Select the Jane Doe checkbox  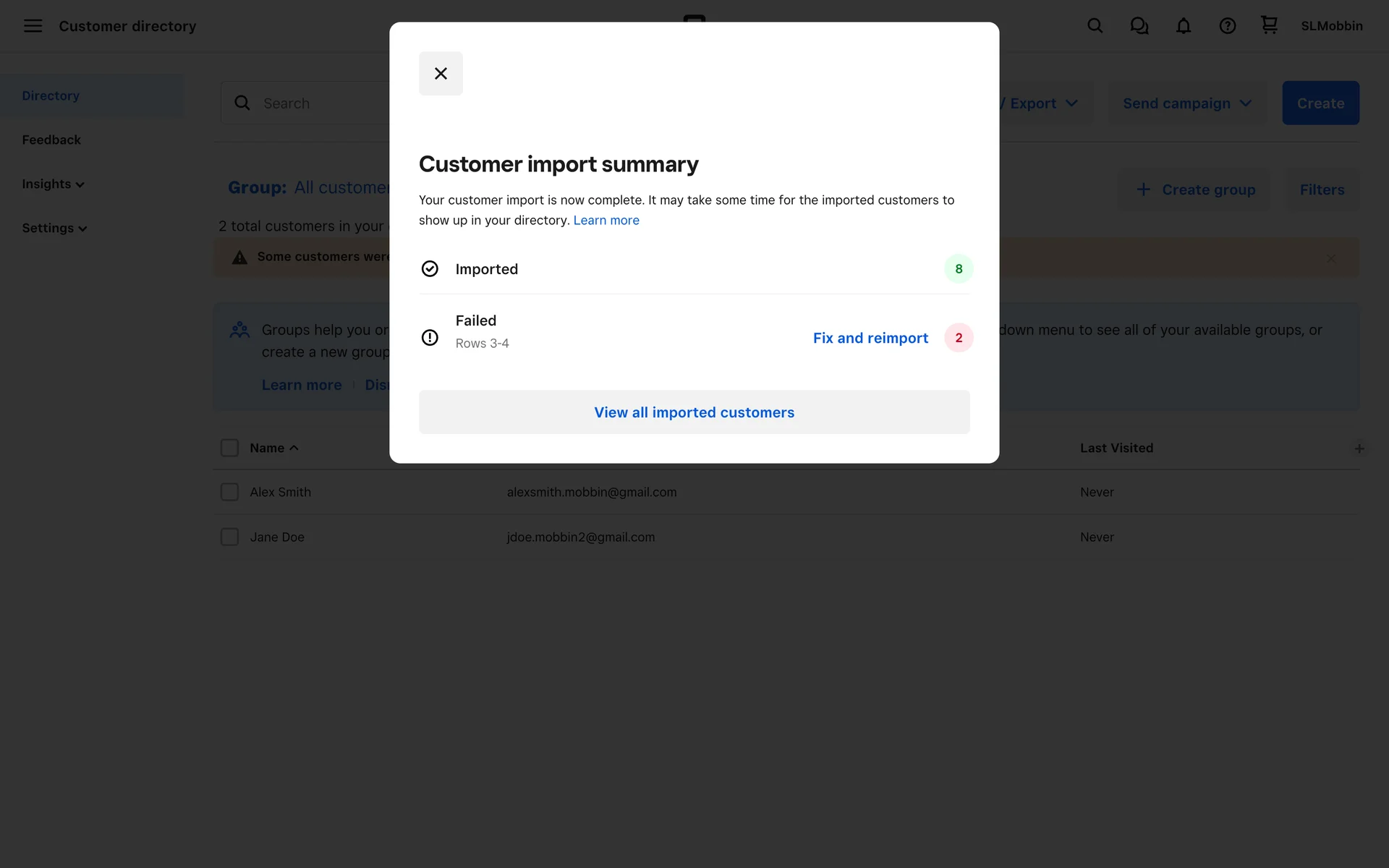tap(229, 537)
